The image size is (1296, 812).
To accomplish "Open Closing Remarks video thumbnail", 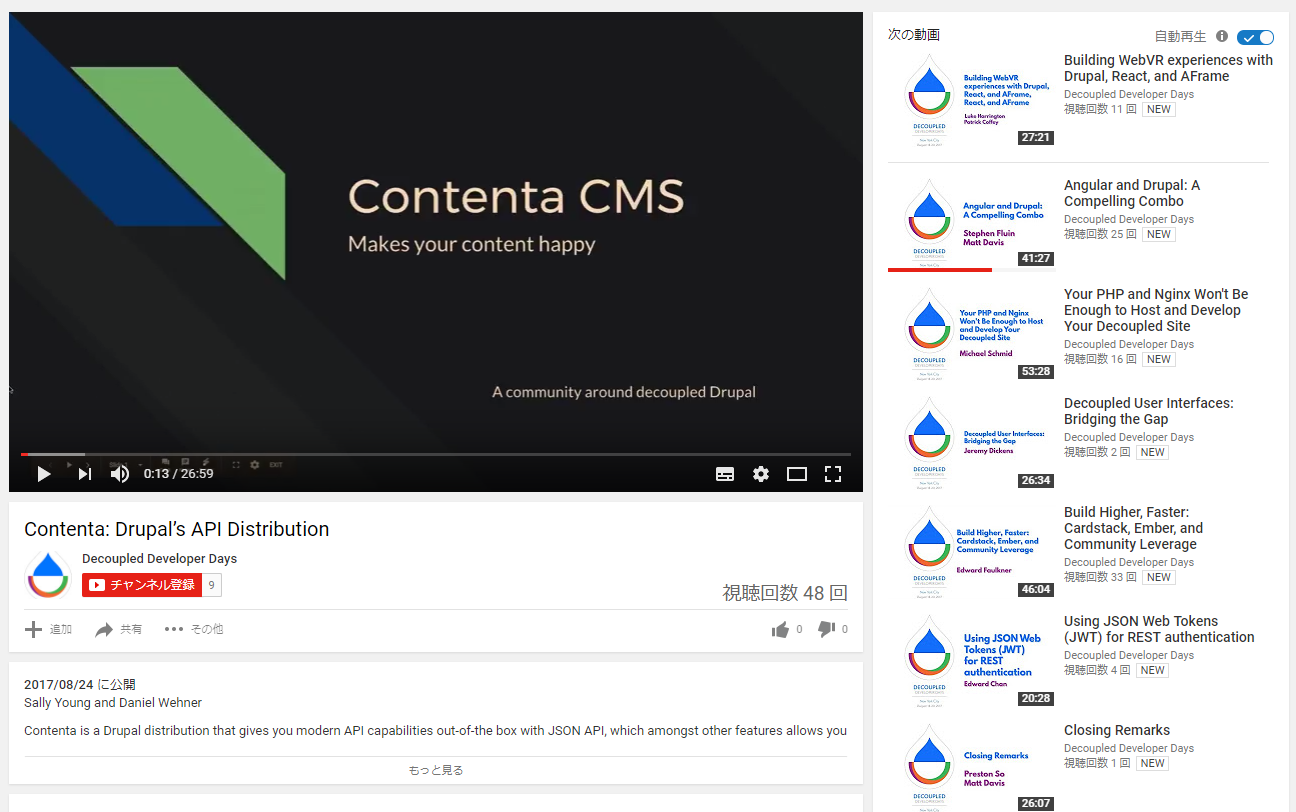I will tap(971, 767).
